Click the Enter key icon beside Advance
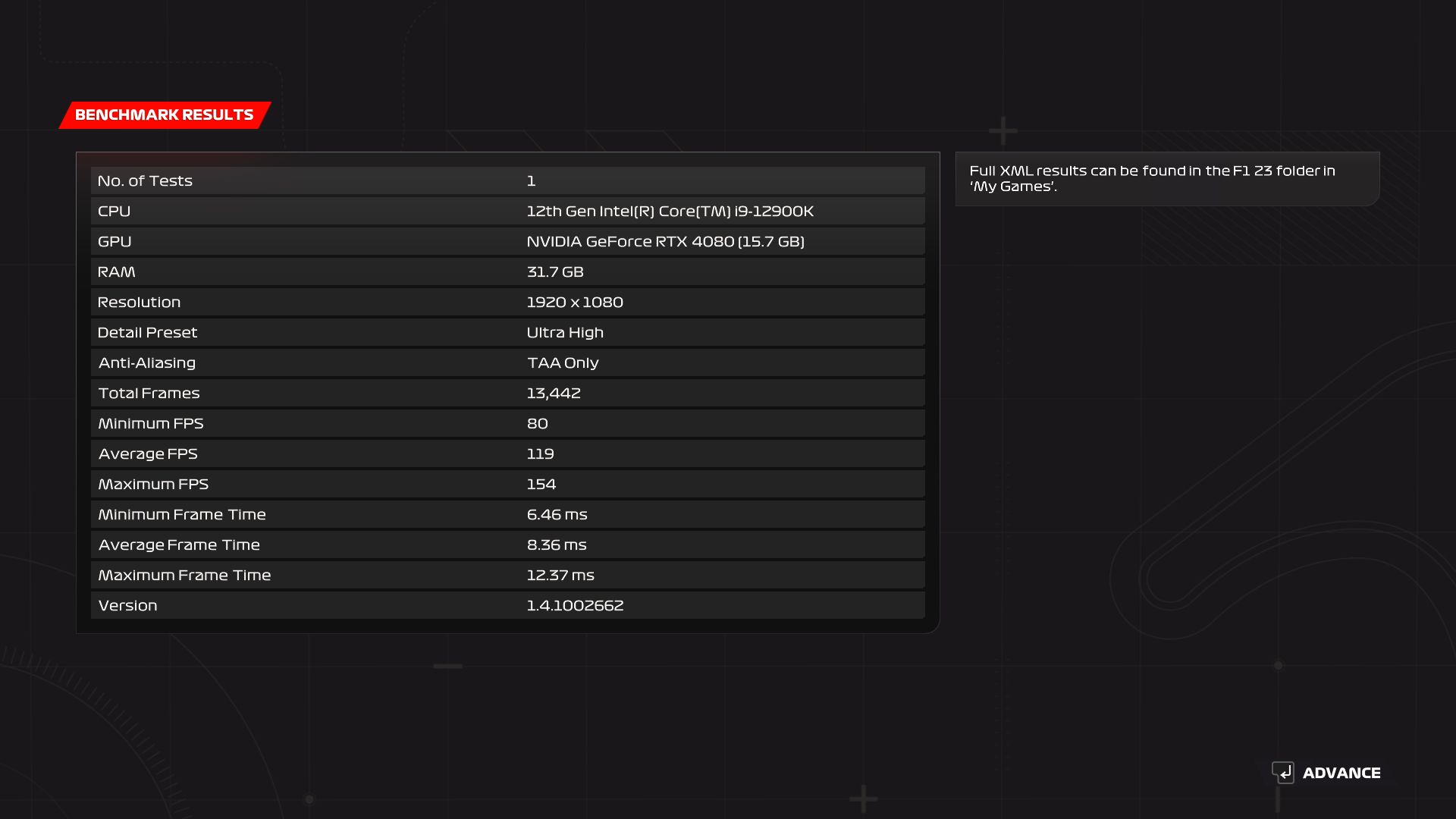This screenshot has height=819, width=1456. pos(1283,773)
